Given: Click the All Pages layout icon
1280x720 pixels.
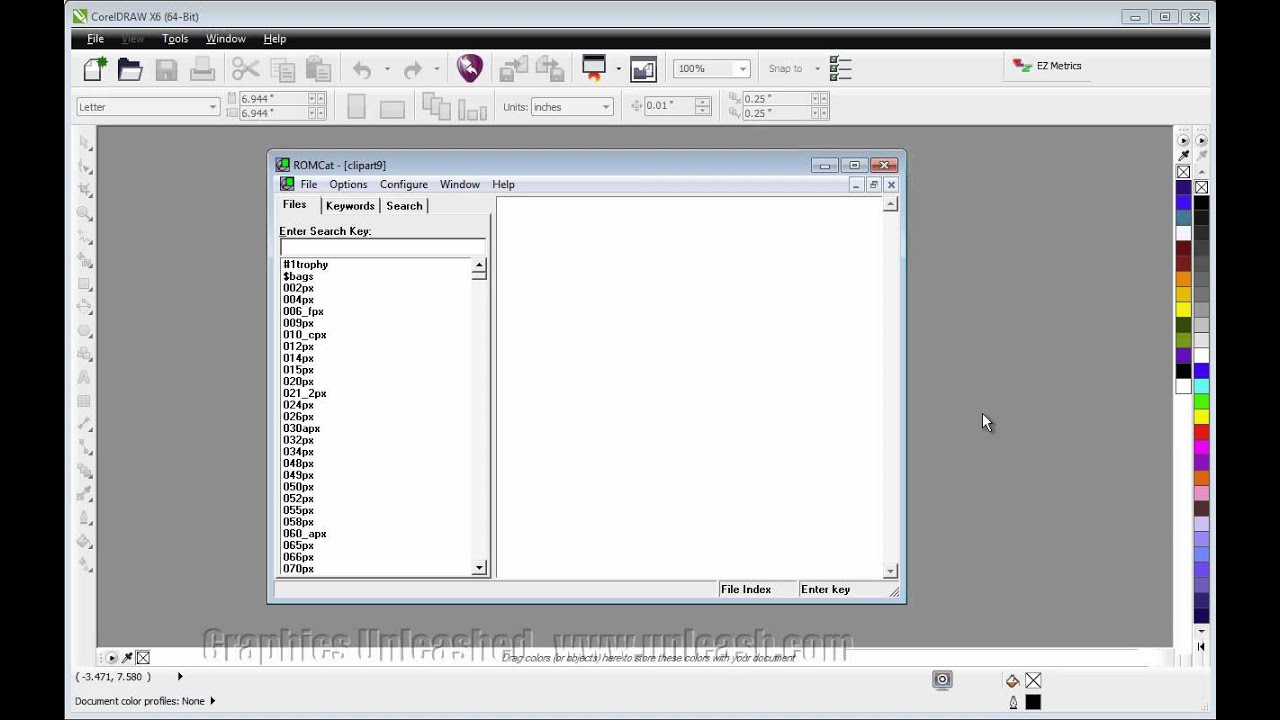Looking at the screenshot, I should [436, 106].
